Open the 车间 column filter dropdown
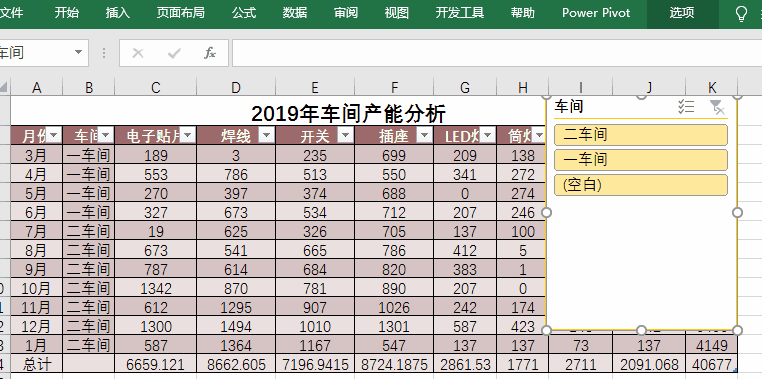The height and width of the screenshot is (379, 762). [106, 135]
